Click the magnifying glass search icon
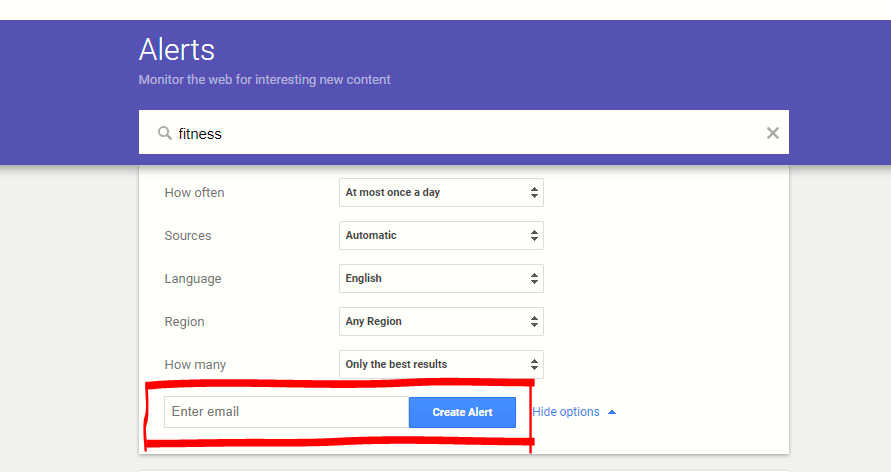 (x=165, y=133)
